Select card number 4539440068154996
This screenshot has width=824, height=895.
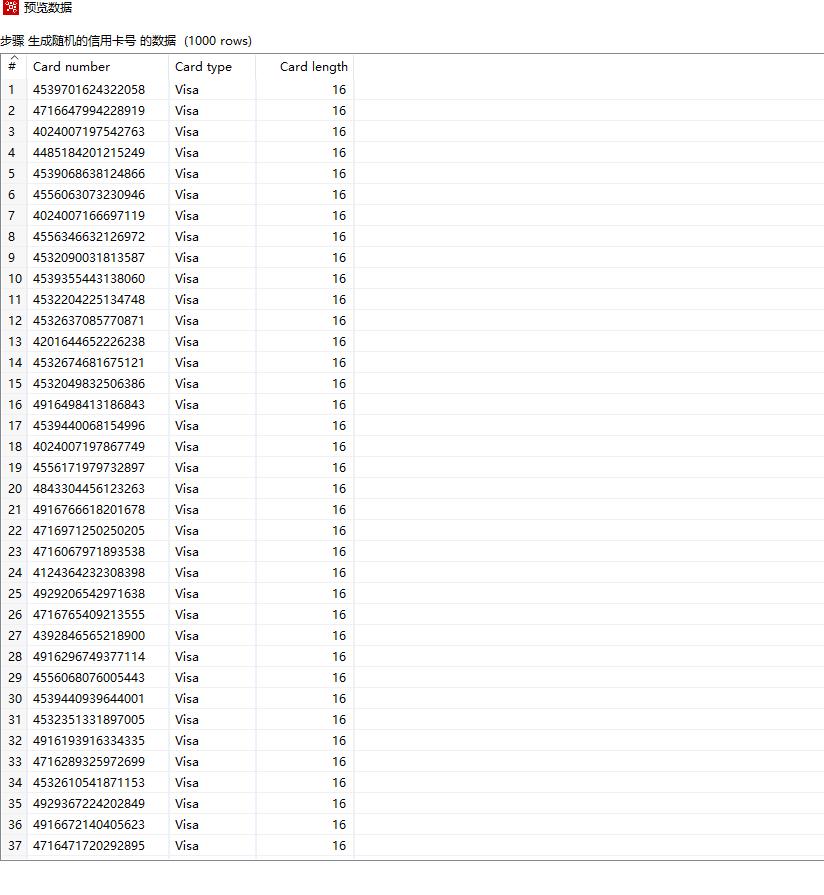(89, 426)
